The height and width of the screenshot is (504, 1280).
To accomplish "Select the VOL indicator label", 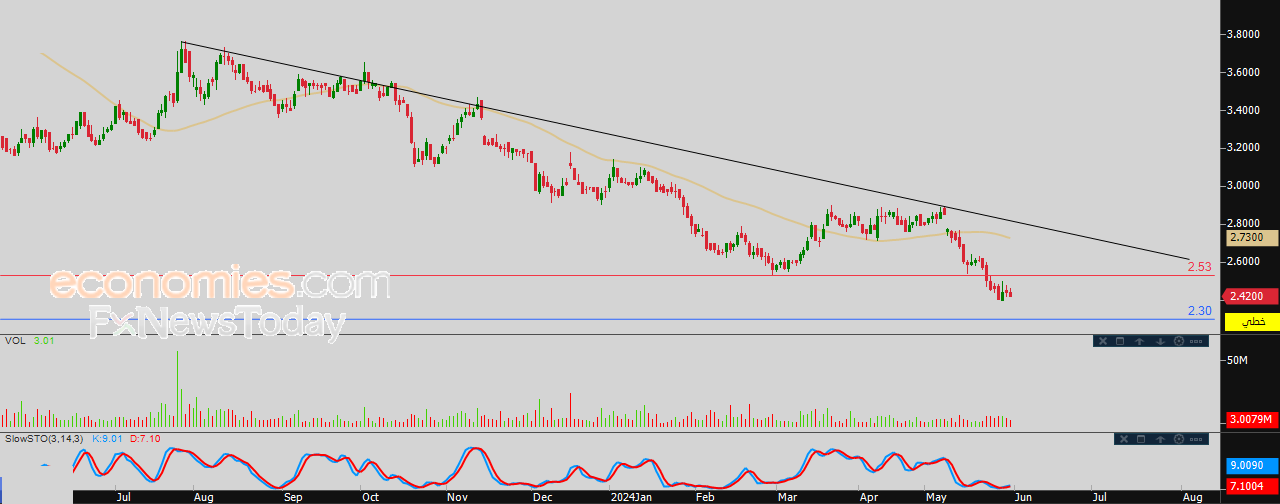I will [14, 340].
